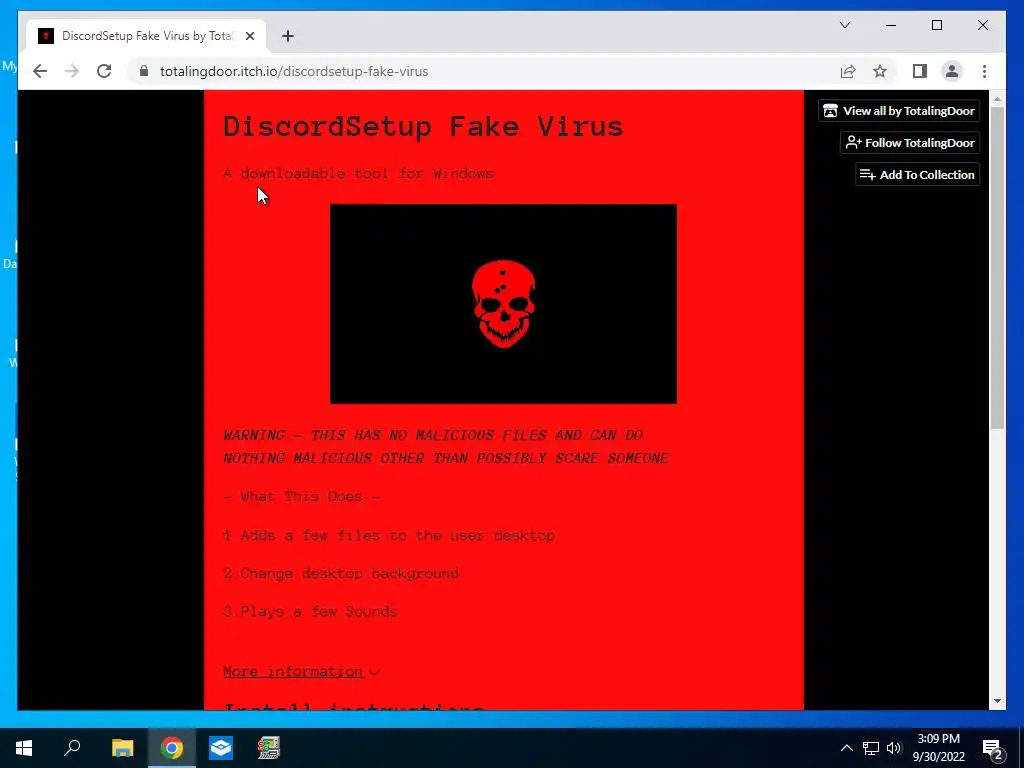Show hidden system tray icons
Viewport: 1024px width, 768px height.
click(x=846, y=748)
